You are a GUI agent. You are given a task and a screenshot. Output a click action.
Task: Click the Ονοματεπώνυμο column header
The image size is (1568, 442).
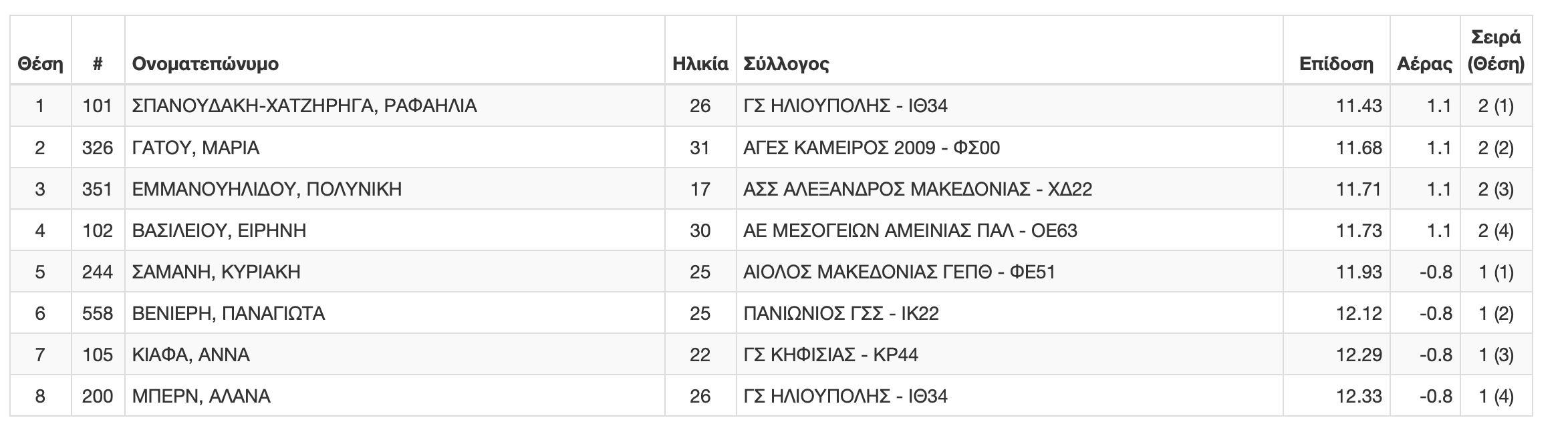[205, 64]
